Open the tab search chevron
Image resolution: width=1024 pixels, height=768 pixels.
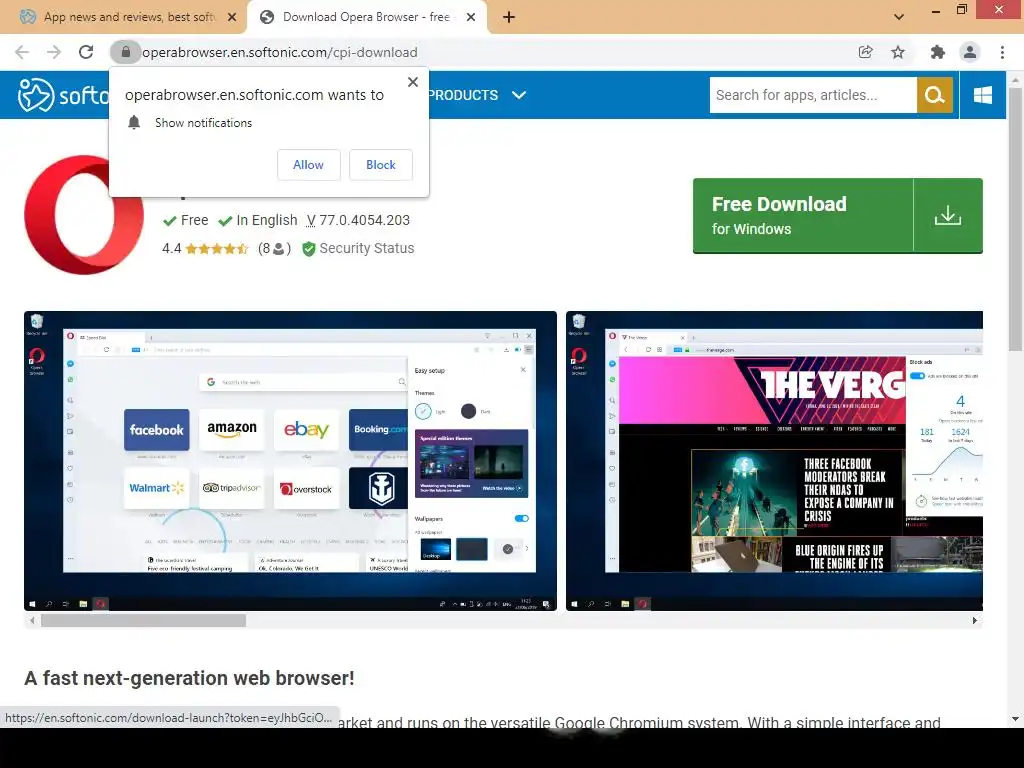(x=899, y=17)
